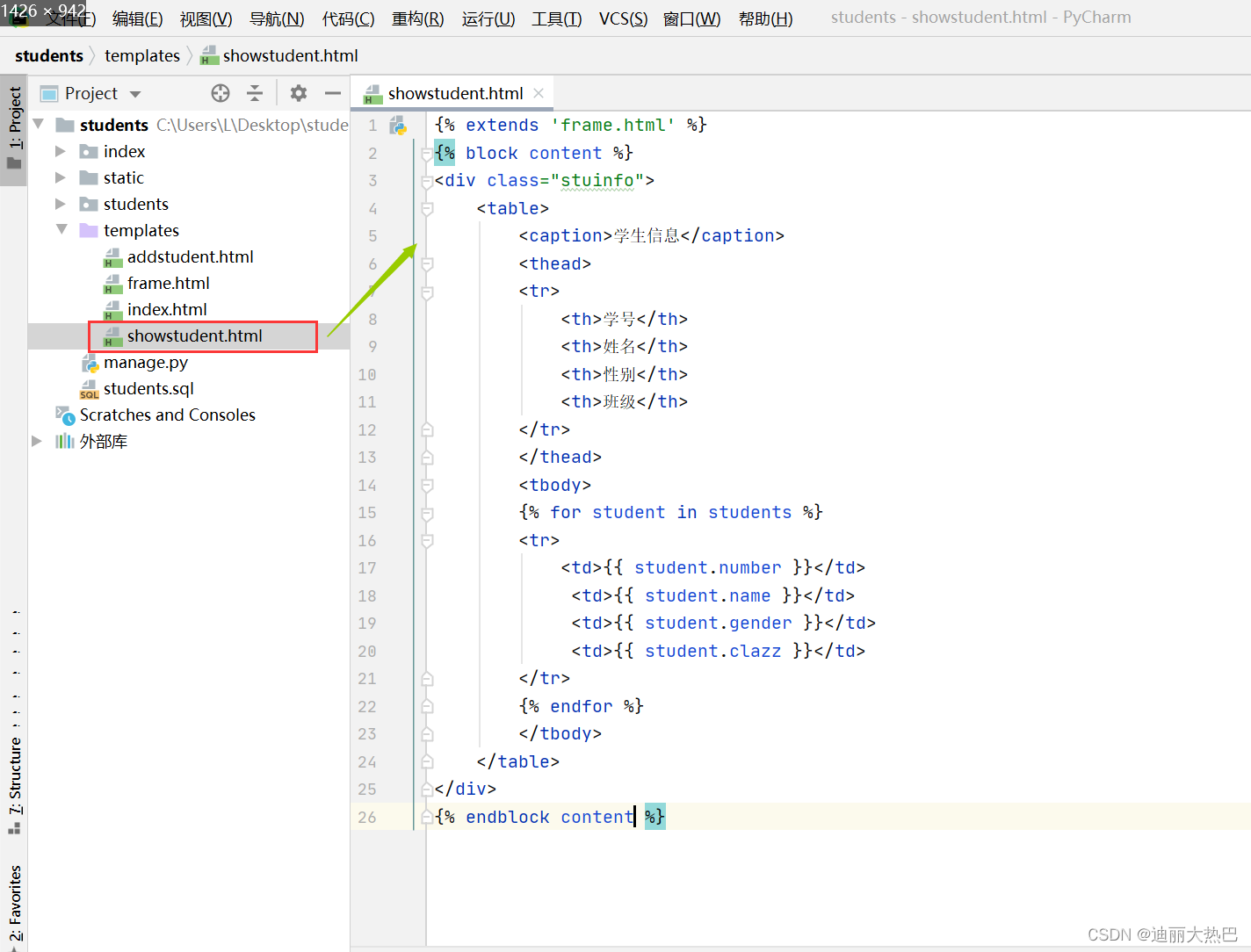Fold the for loop on line 15

point(427,513)
